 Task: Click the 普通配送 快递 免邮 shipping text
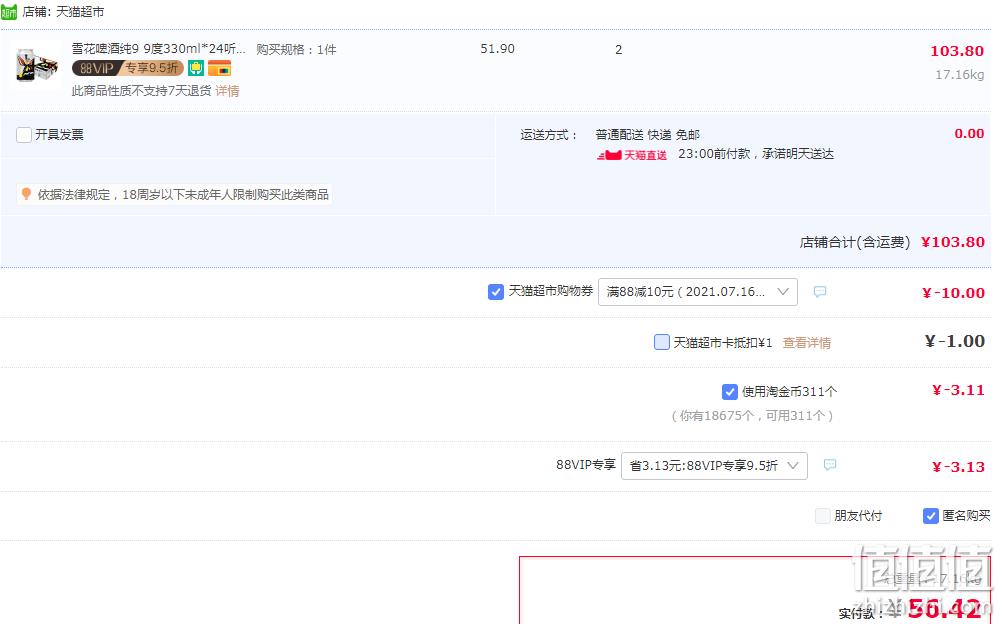647,135
